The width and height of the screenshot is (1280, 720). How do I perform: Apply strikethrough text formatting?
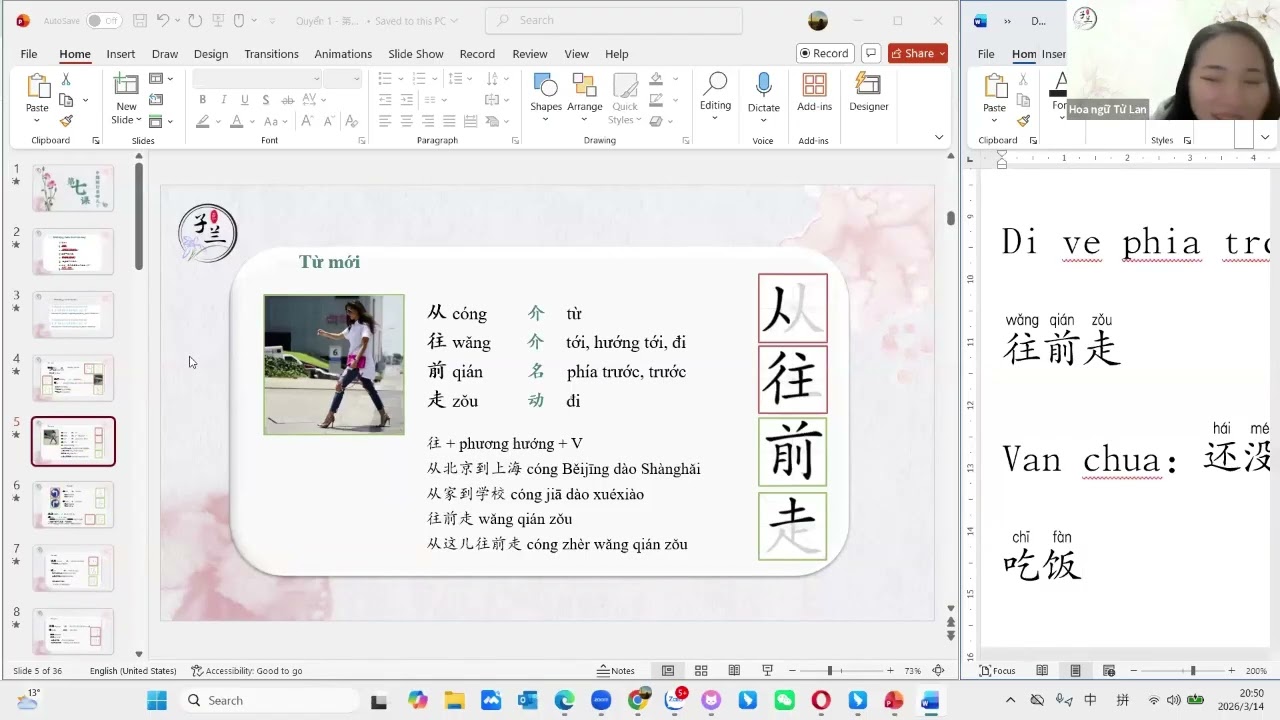[288, 100]
